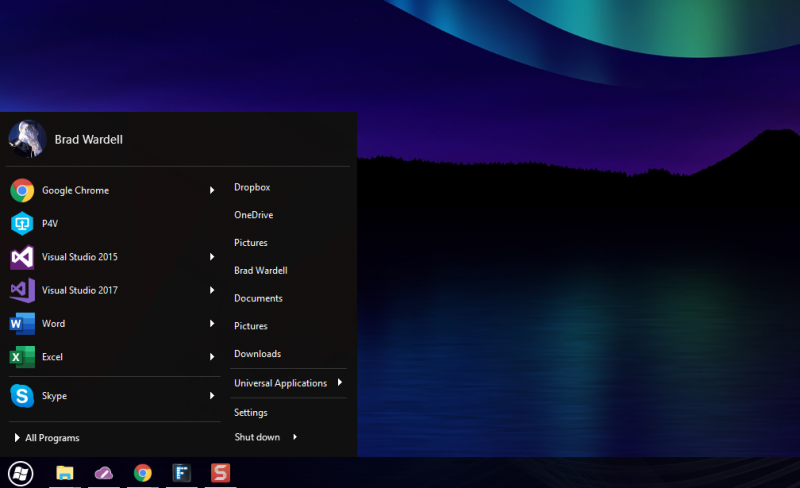The width and height of the screenshot is (800, 488).
Task: Show All Programs list
Action: coord(52,438)
